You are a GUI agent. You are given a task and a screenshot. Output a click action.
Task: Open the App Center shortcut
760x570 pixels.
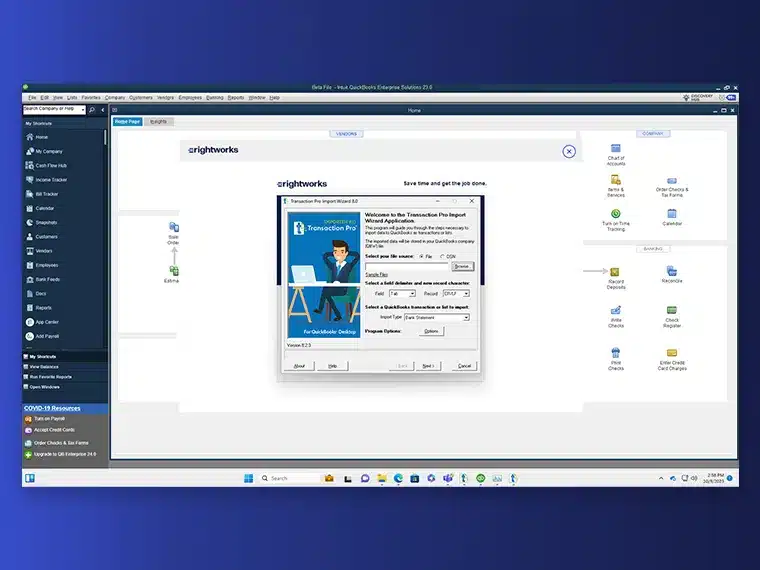42,322
